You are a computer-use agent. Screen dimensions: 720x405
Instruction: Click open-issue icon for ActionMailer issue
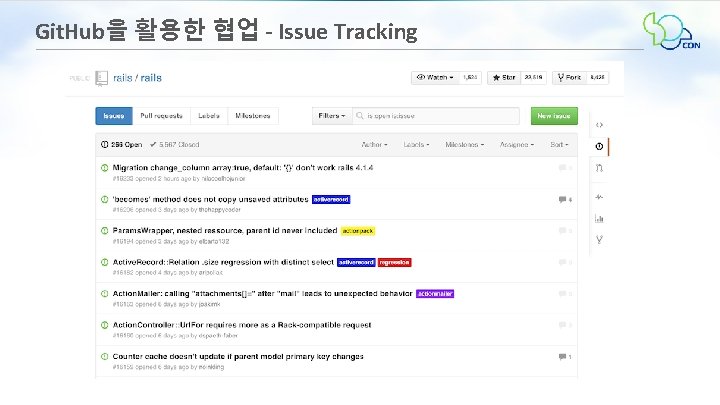105,293
